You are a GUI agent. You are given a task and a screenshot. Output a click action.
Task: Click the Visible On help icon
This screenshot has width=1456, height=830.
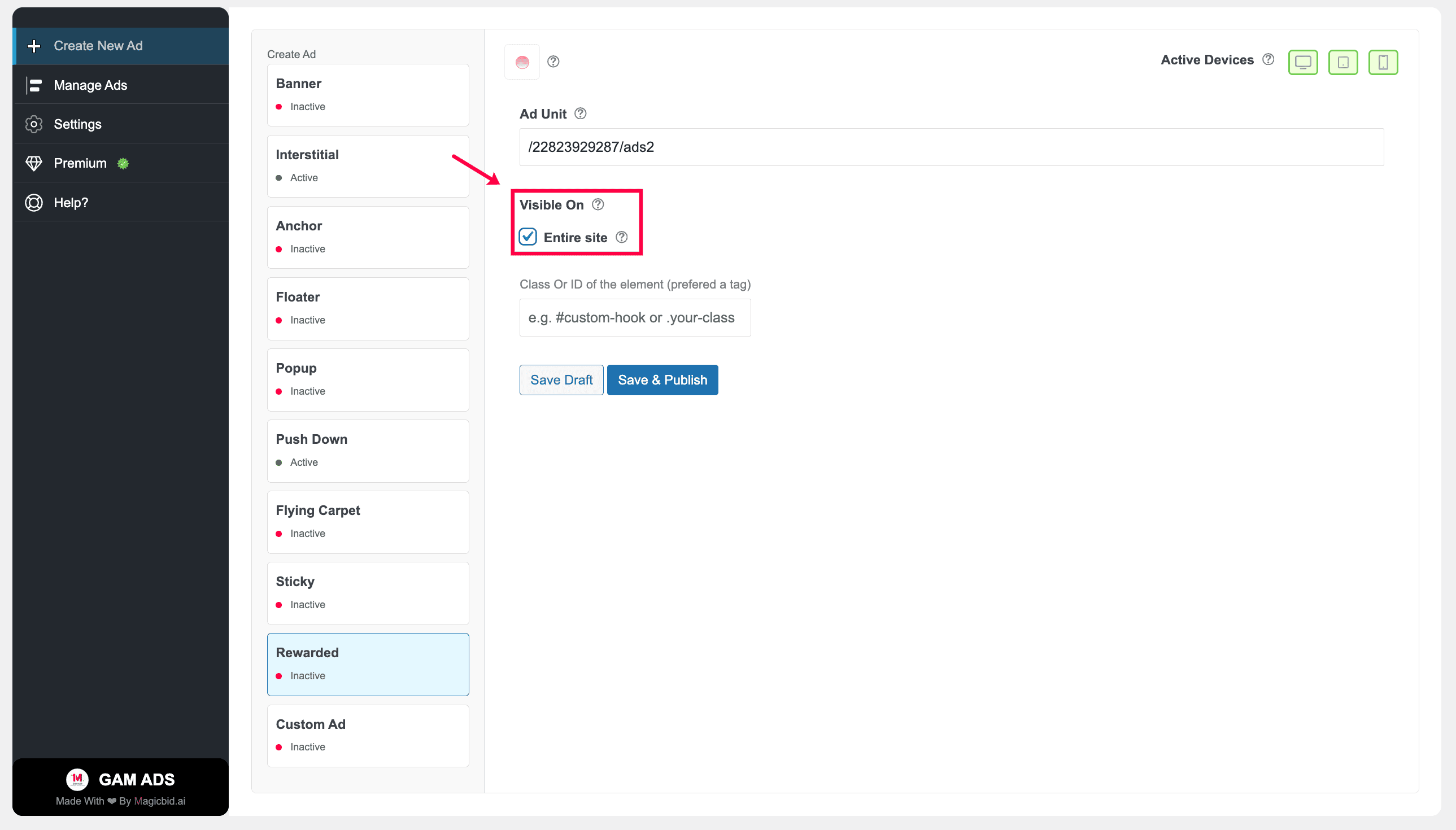pyautogui.click(x=598, y=204)
